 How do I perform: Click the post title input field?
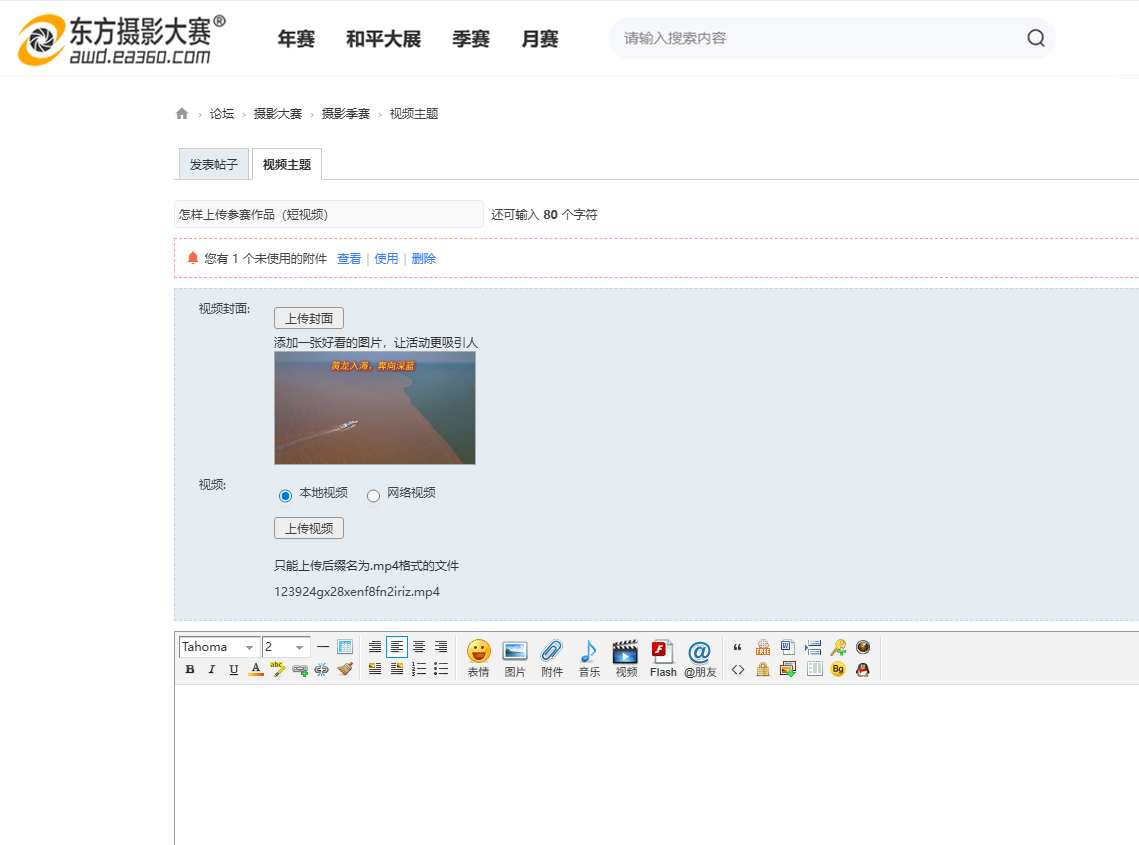point(328,214)
